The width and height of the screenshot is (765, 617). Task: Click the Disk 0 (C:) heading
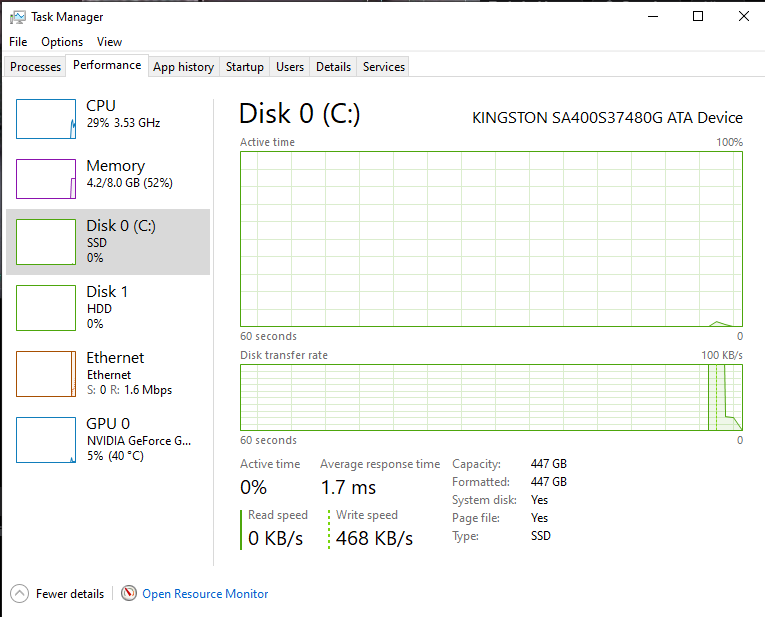pos(300,114)
